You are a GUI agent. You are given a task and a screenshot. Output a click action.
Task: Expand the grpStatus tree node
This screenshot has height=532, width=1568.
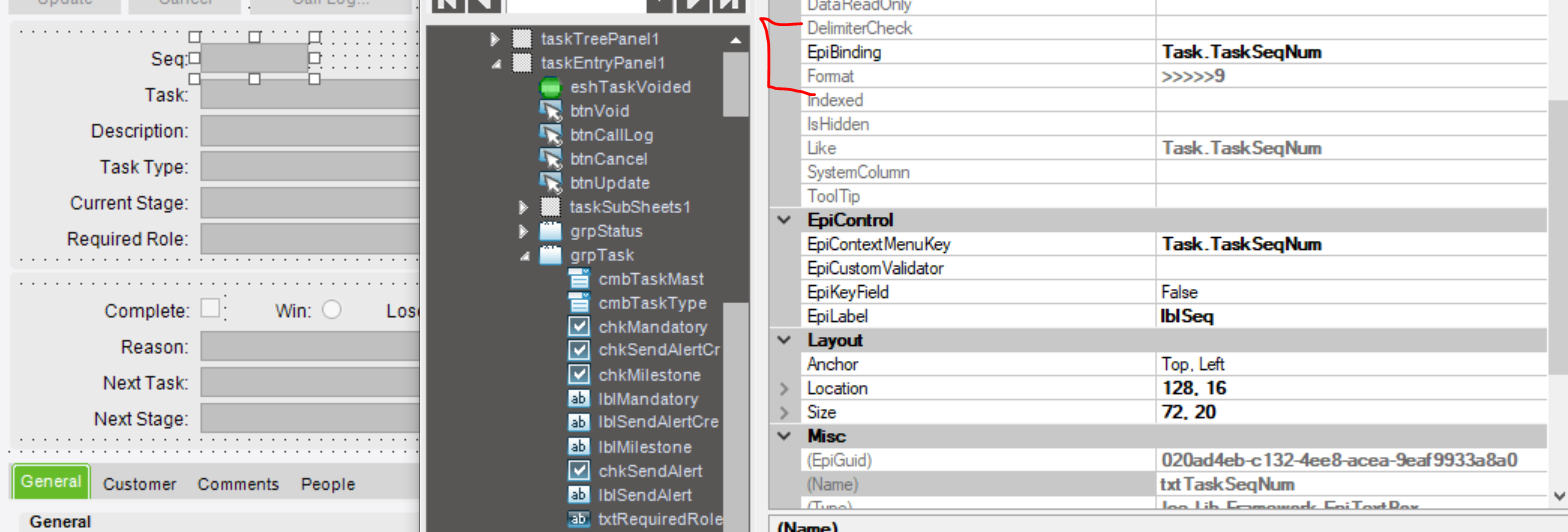(x=524, y=231)
